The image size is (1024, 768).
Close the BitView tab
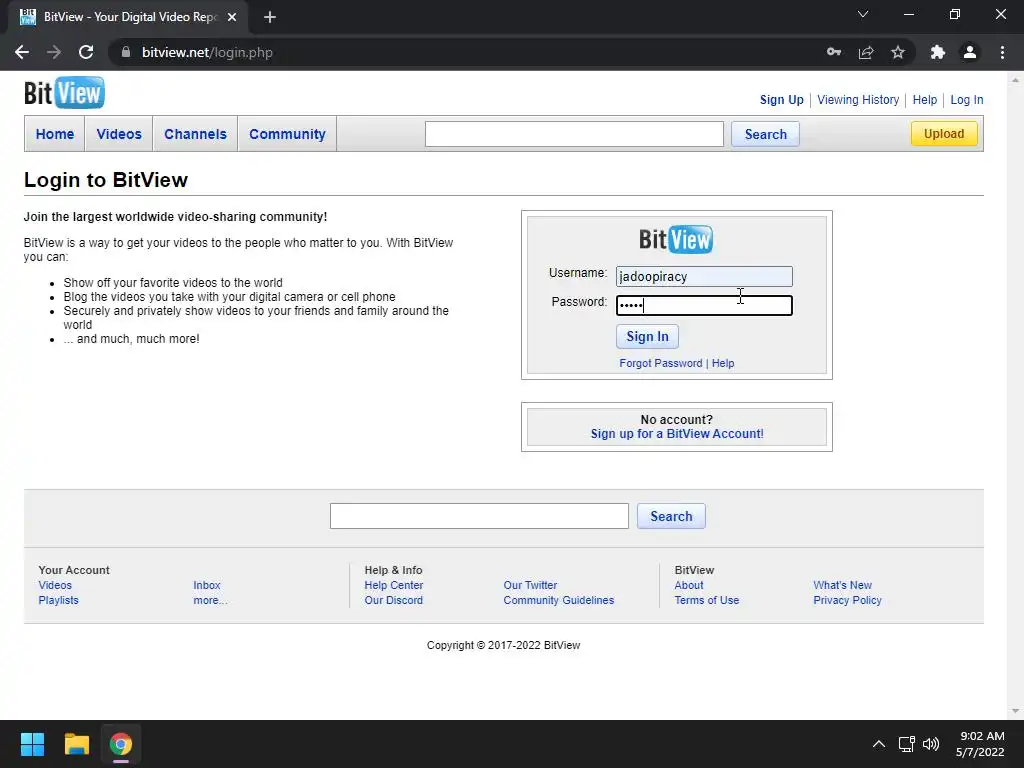232,17
